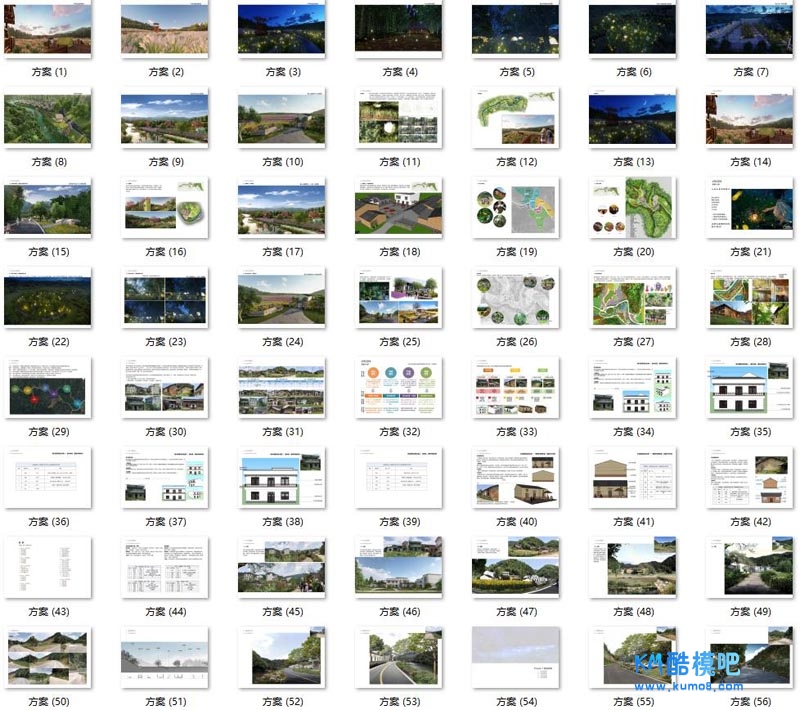Open the 方案 (27) site plan thumbnail
Image resolution: width=800 pixels, height=710 pixels.
point(632,297)
